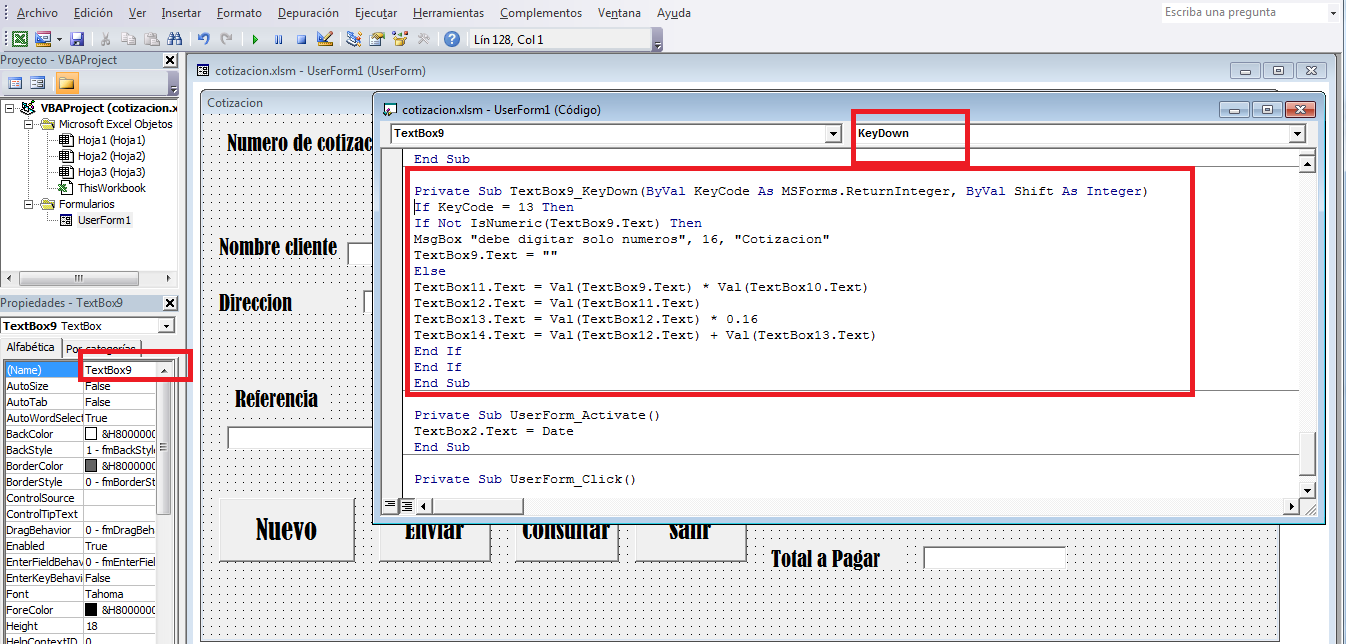The height and width of the screenshot is (644, 1346).
Task: Run the current Sub with Run icon
Action: 255,39
